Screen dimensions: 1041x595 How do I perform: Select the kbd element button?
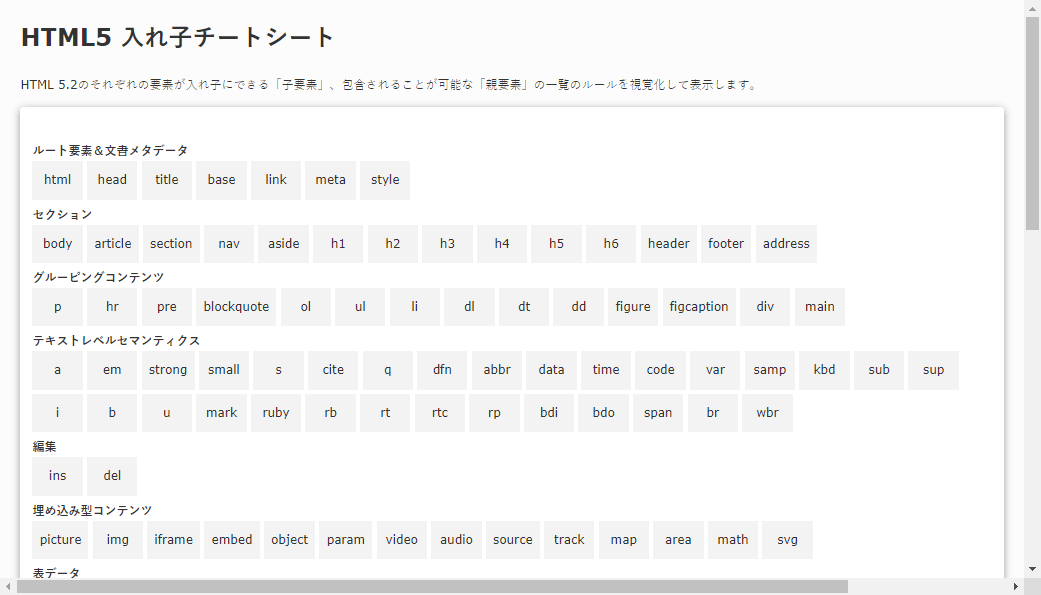tap(824, 370)
